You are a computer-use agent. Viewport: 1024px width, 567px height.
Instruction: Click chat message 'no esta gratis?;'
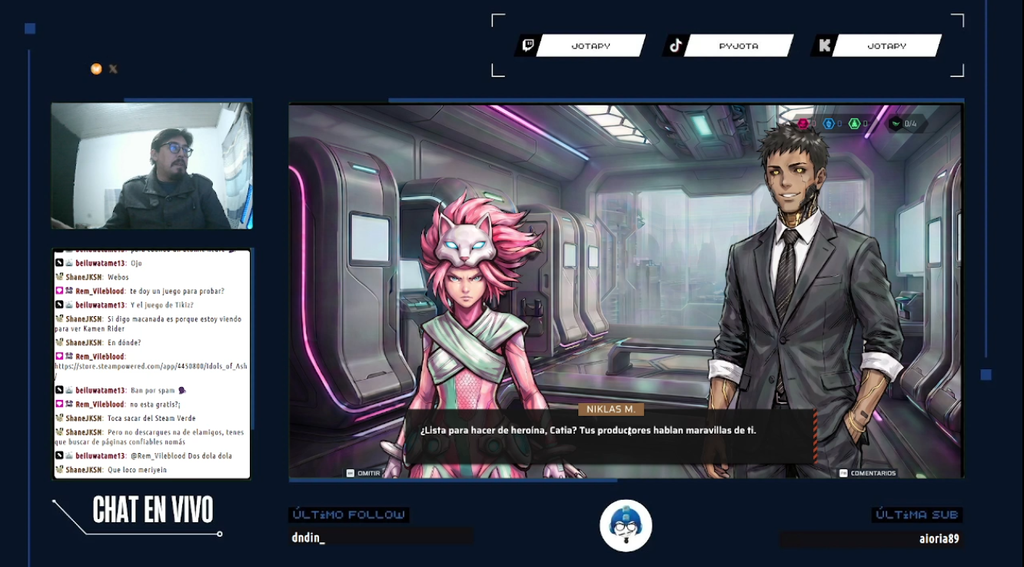pos(155,404)
